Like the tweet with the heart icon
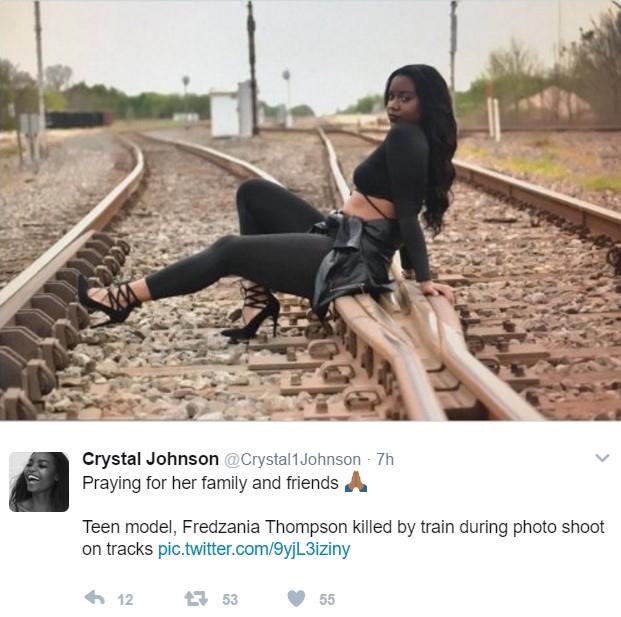This screenshot has height=617, width=621. [x=296, y=598]
